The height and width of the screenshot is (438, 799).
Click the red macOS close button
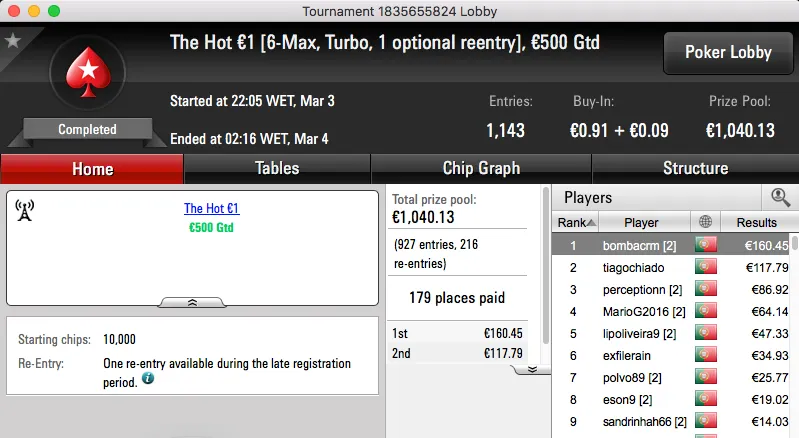click(12, 10)
